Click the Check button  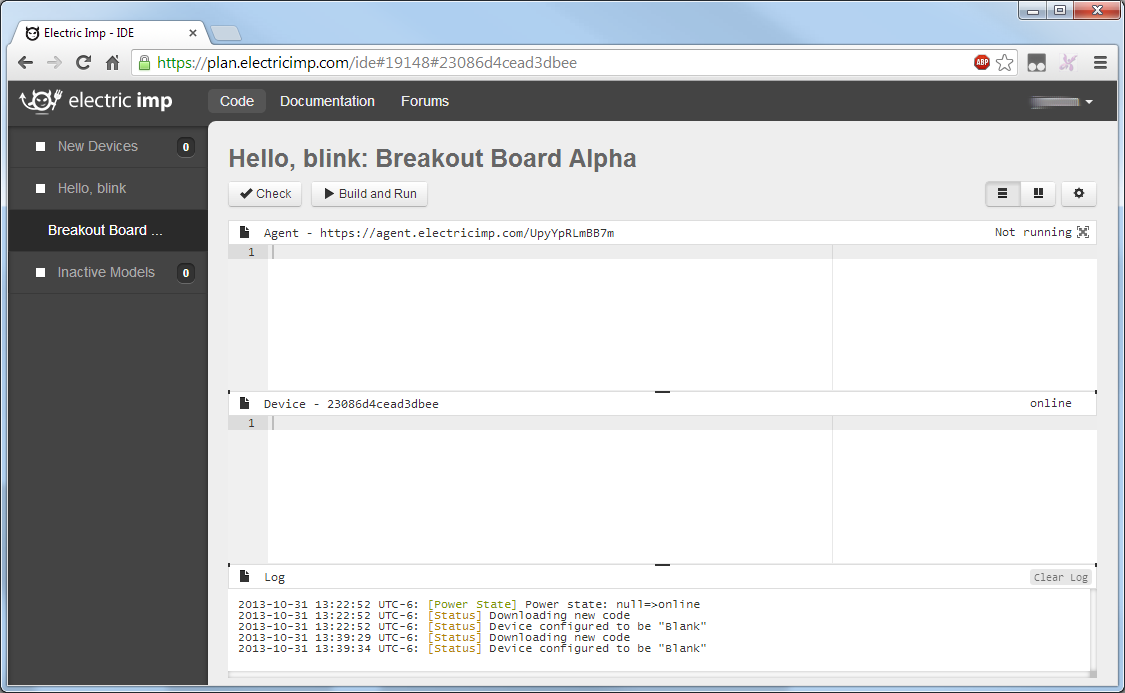pos(265,194)
